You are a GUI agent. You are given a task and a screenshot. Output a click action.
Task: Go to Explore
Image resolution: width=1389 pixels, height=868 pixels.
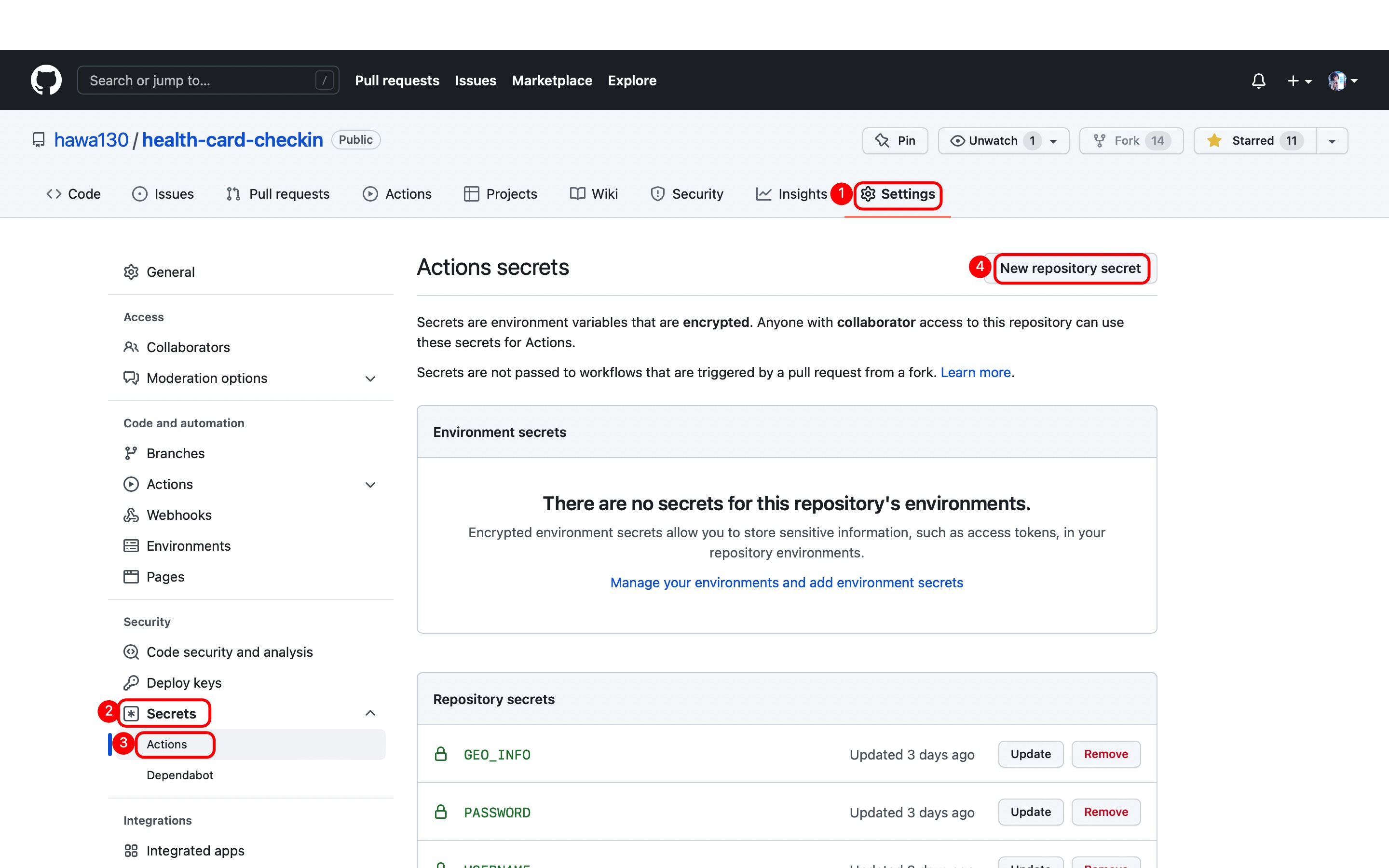pyautogui.click(x=632, y=81)
